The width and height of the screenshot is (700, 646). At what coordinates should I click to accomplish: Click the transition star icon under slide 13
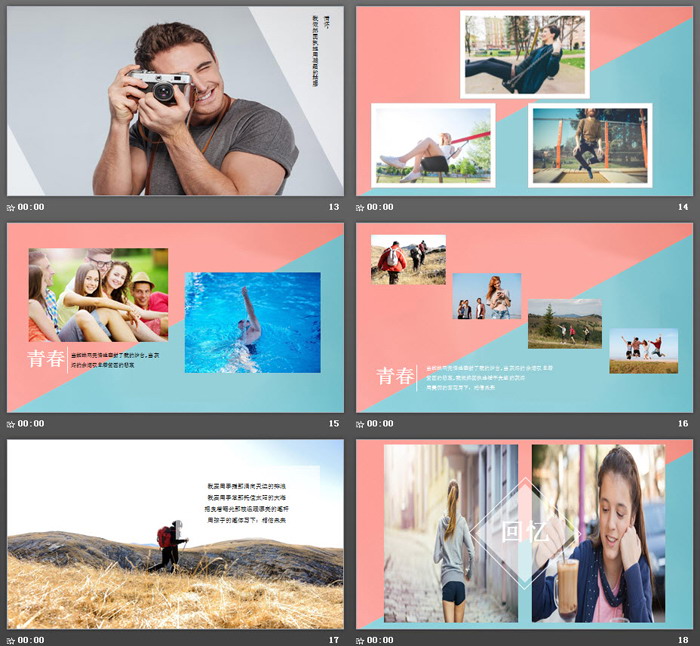click(x=11, y=207)
